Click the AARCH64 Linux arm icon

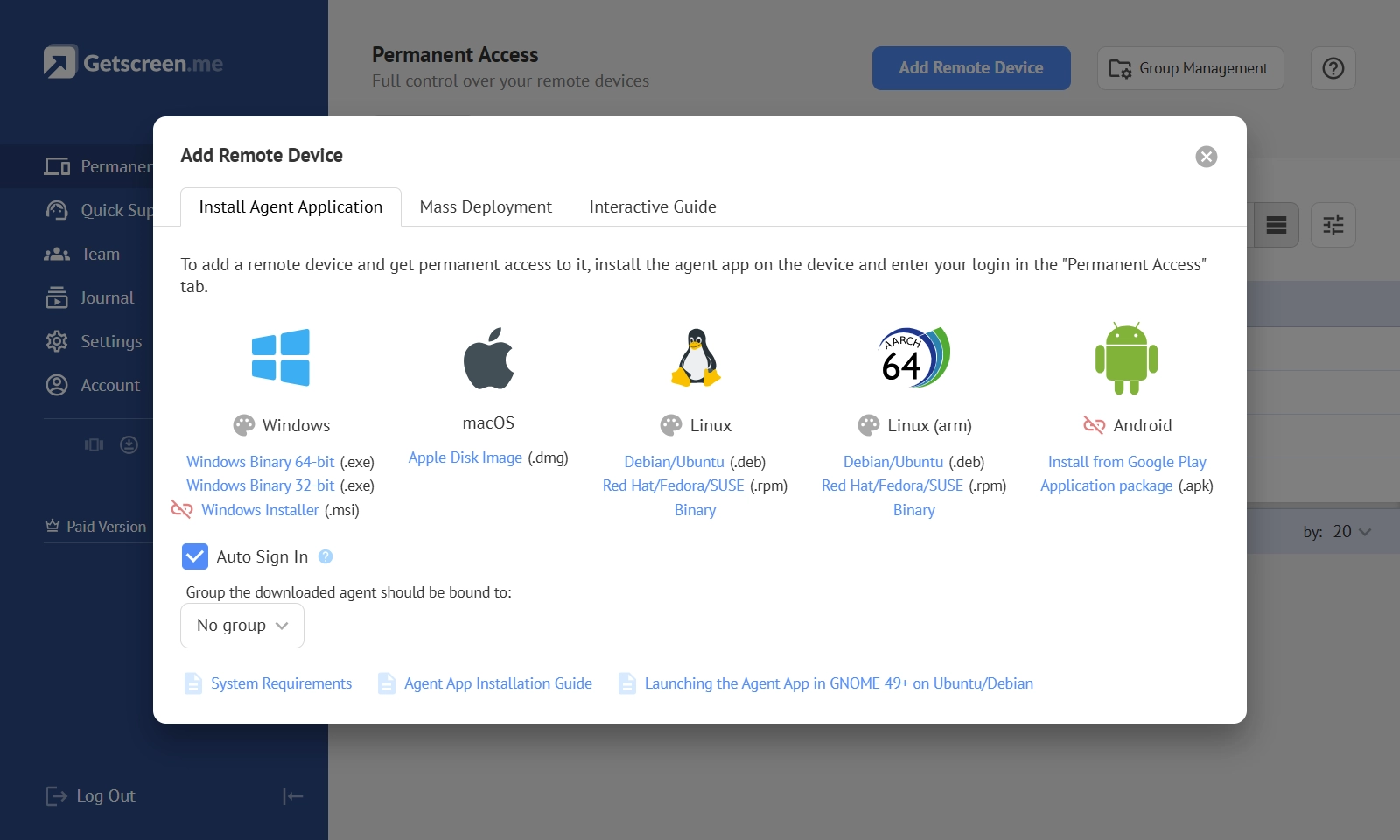click(x=914, y=357)
